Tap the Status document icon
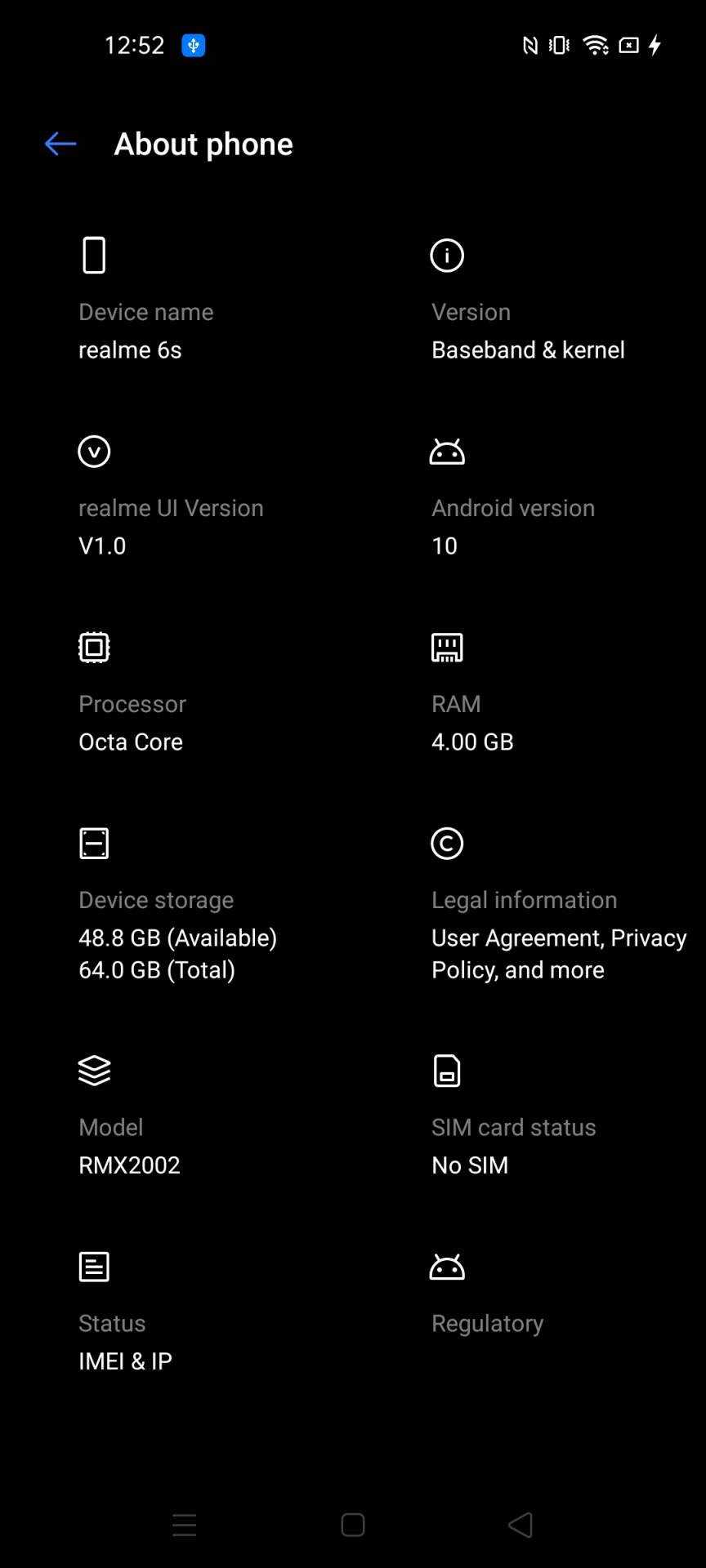 coord(94,1267)
